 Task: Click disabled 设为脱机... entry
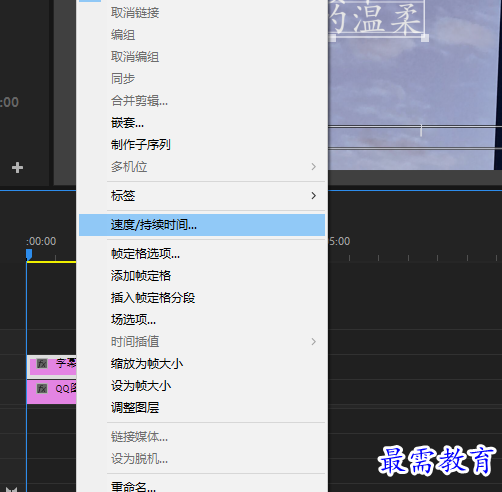click(x=202, y=459)
